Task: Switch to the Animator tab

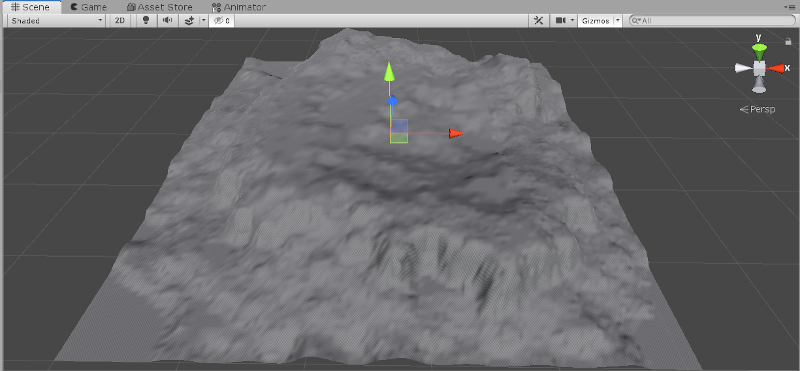Action: [239, 7]
